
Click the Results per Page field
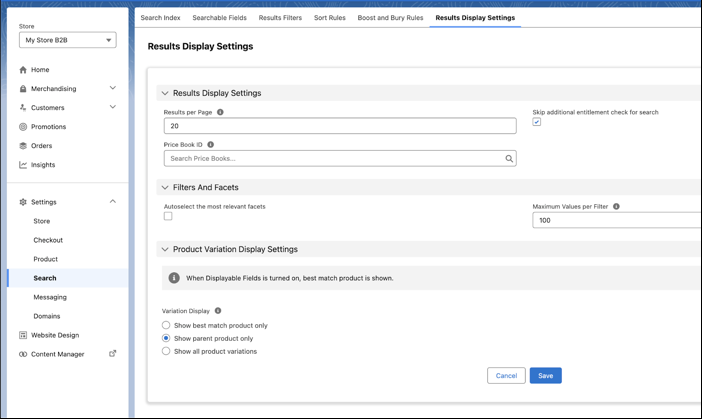click(x=340, y=126)
